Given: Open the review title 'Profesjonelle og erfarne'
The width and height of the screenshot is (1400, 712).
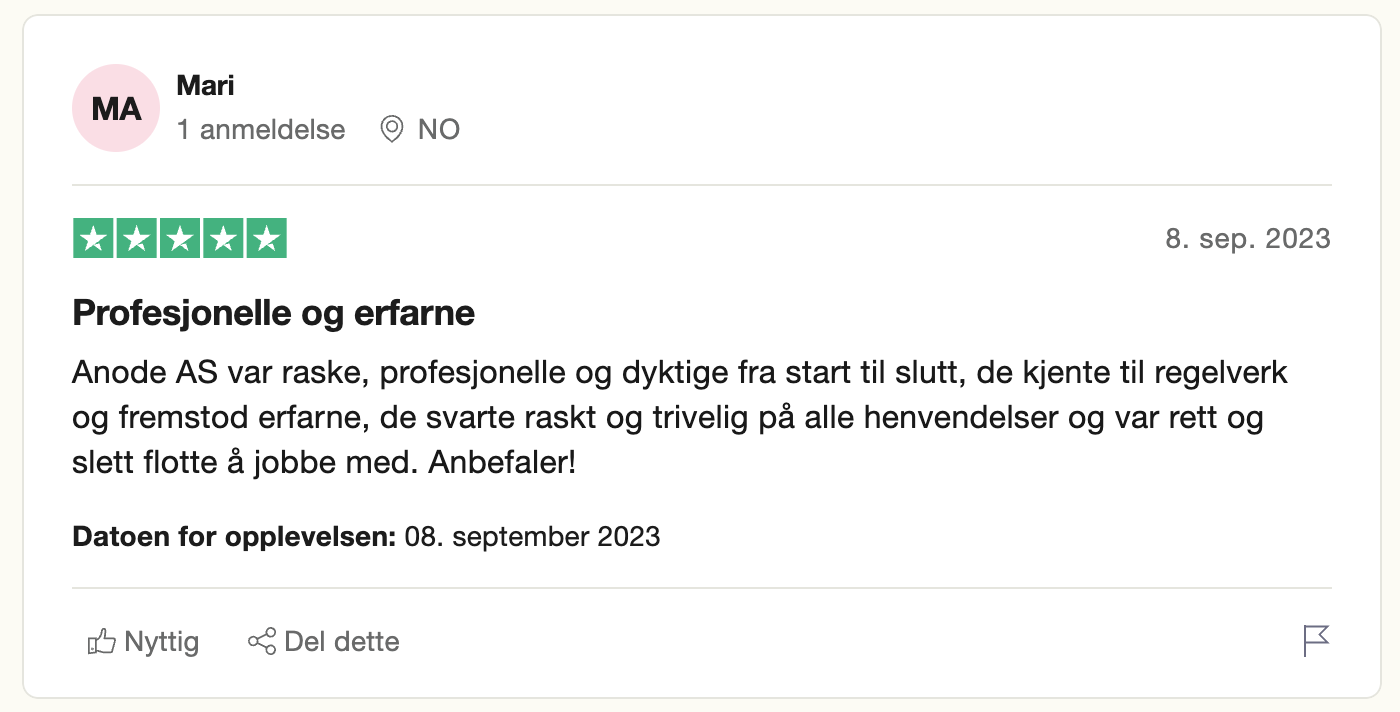Looking at the screenshot, I should tap(274, 315).
